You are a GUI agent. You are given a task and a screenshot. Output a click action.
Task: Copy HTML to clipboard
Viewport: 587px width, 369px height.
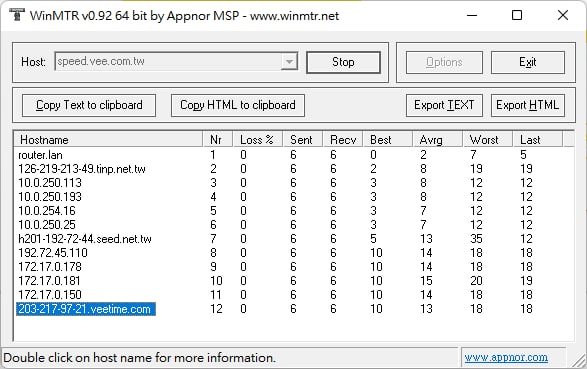tap(238, 105)
